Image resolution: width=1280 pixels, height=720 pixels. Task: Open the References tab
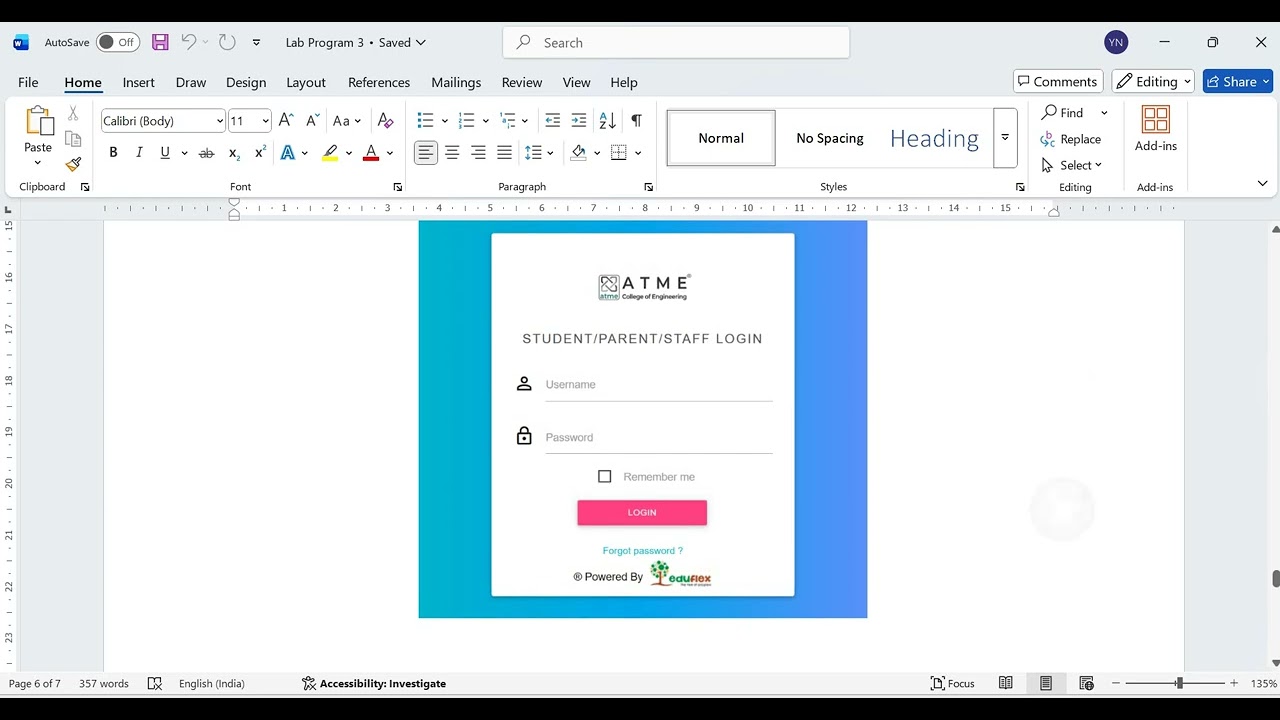click(379, 82)
